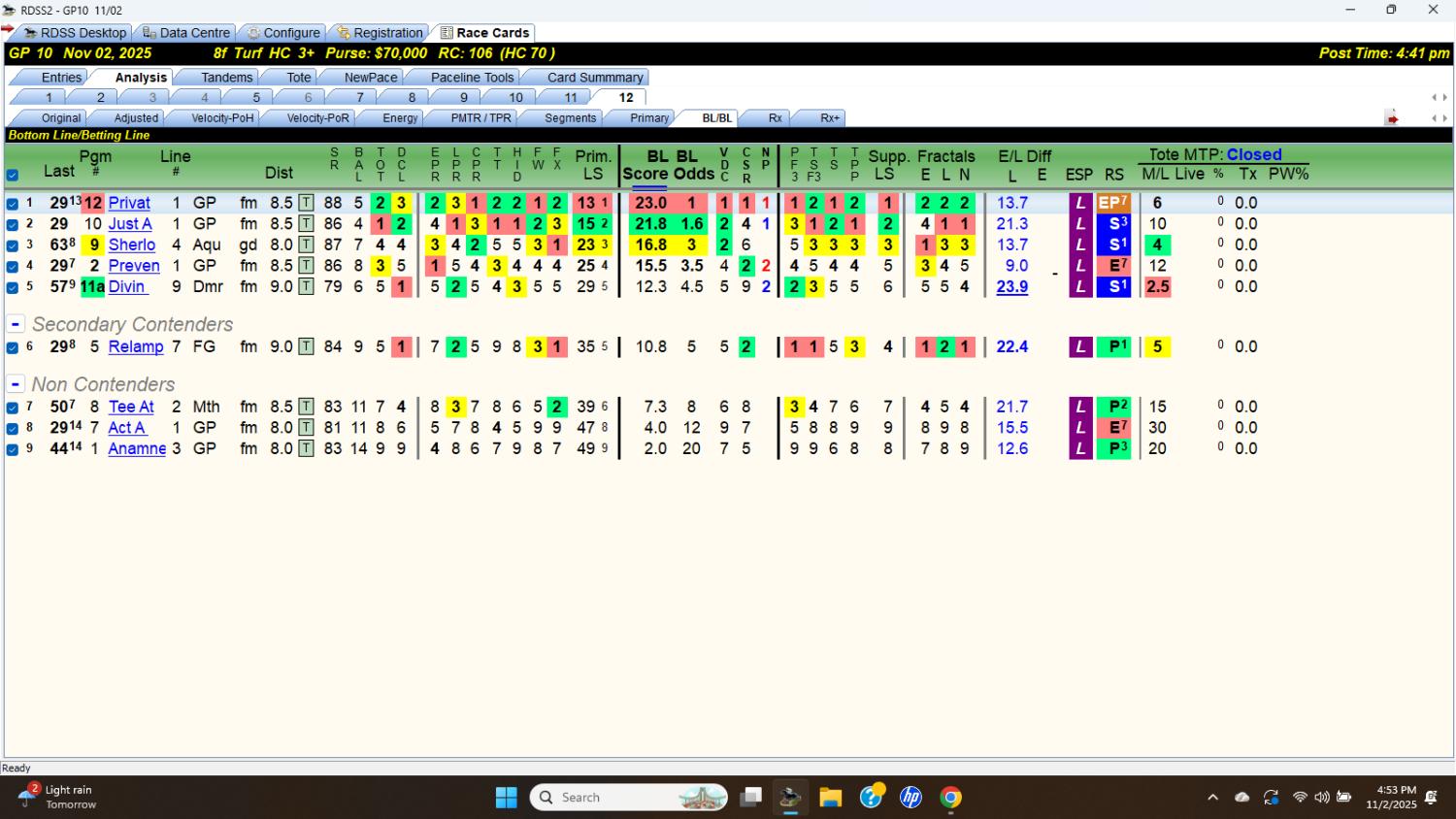Screen dimensions: 1456x819
Task: Click the Light rain weather widget
Action: click(60, 797)
